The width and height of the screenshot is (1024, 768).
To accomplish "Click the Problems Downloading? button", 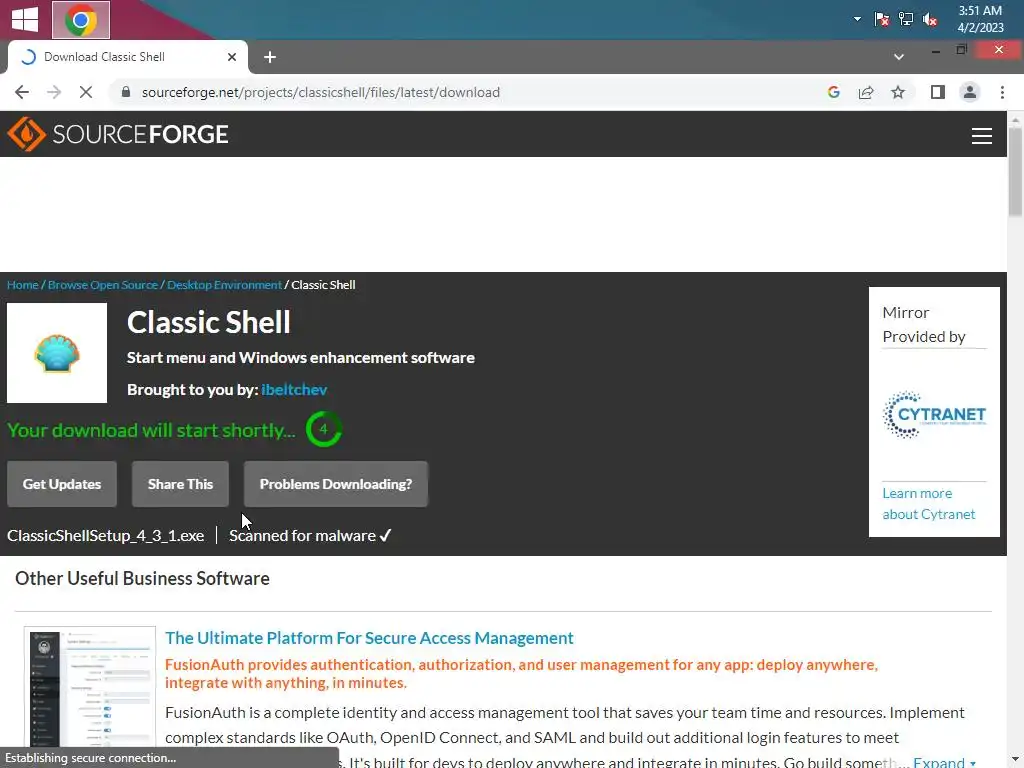I will click(336, 484).
